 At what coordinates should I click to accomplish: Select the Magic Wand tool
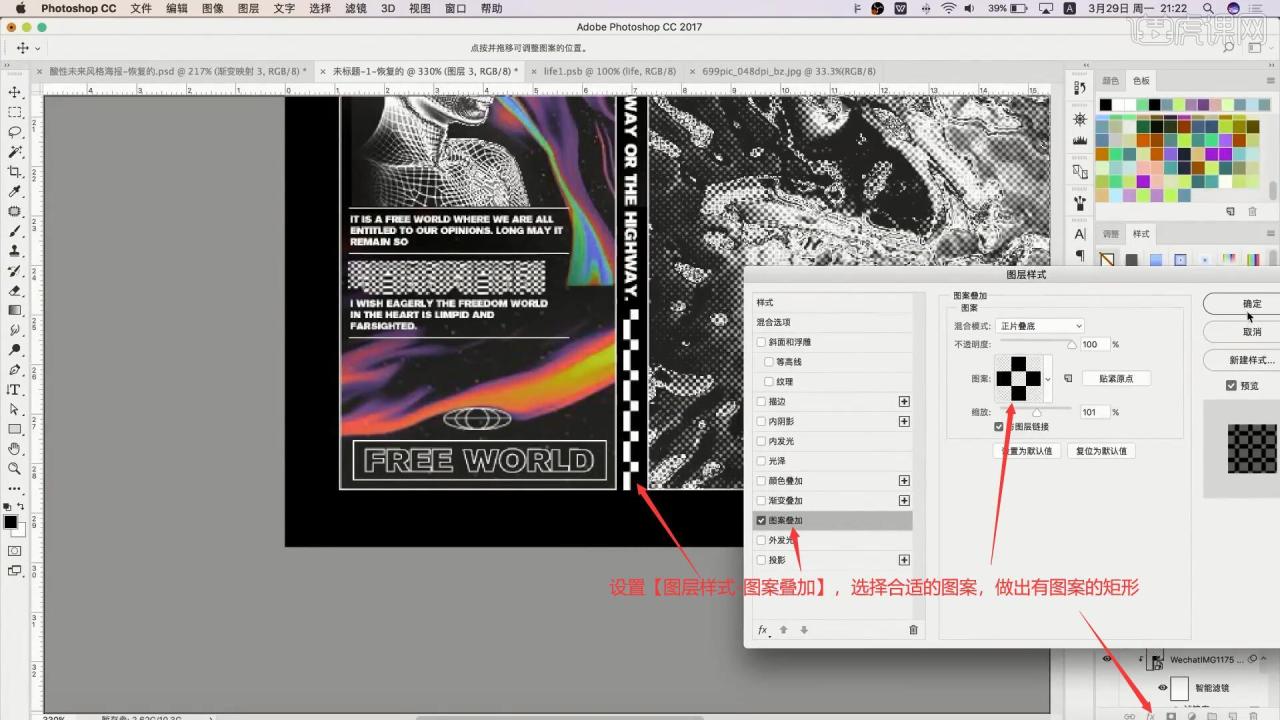click(x=15, y=152)
